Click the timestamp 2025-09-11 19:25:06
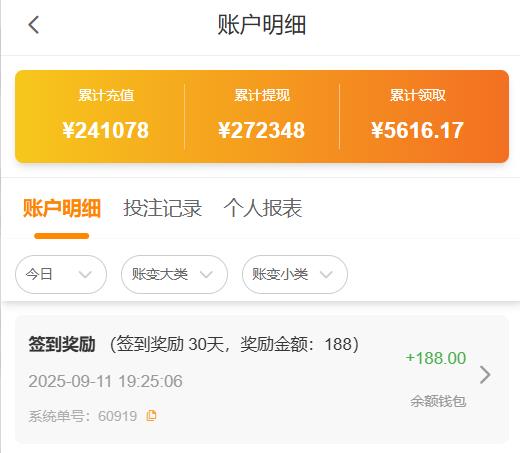The height and width of the screenshot is (453, 520). click(105, 381)
